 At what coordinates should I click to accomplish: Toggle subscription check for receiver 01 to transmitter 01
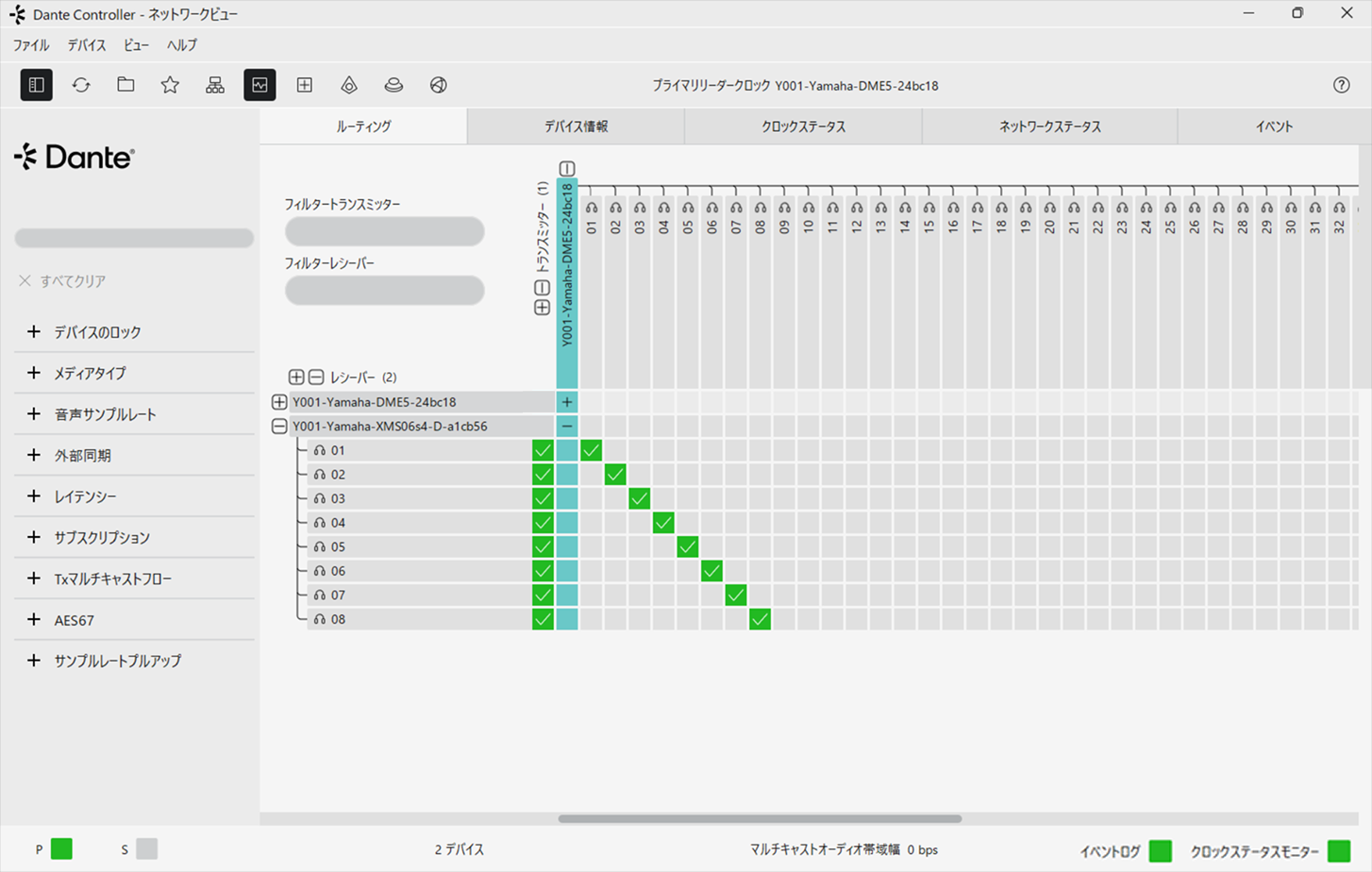(591, 450)
